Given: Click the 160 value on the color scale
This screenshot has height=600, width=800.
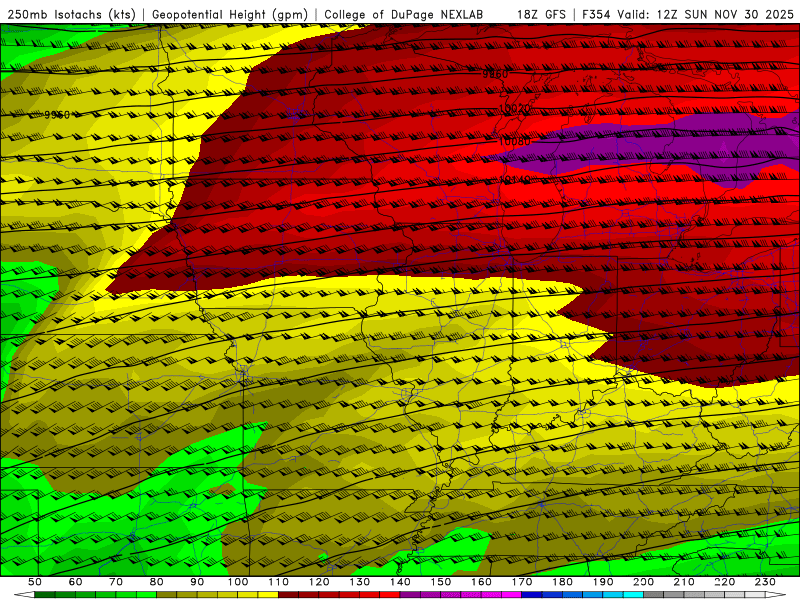Looking at the screenshot, I should point(481,582).
